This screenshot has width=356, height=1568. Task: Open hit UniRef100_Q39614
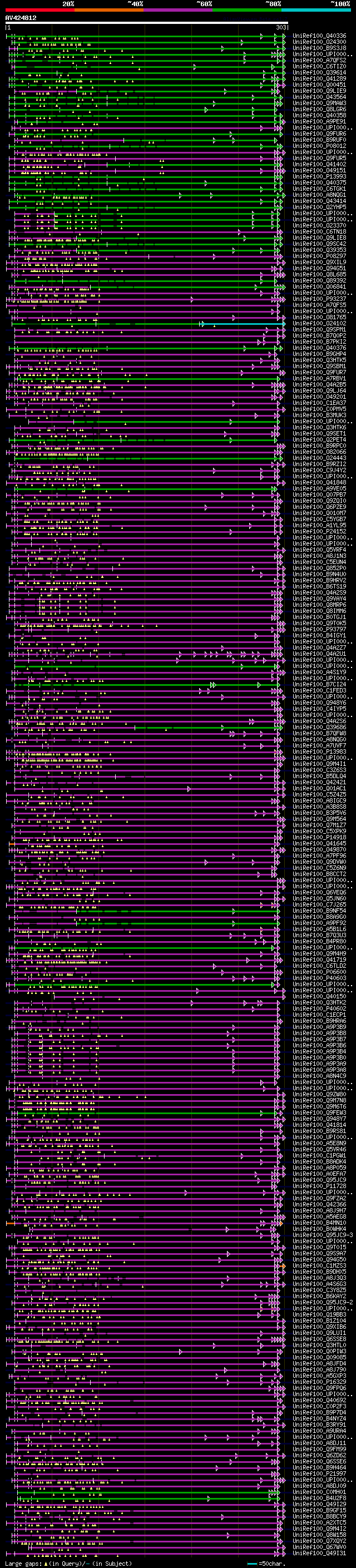[x=319, y=72]
